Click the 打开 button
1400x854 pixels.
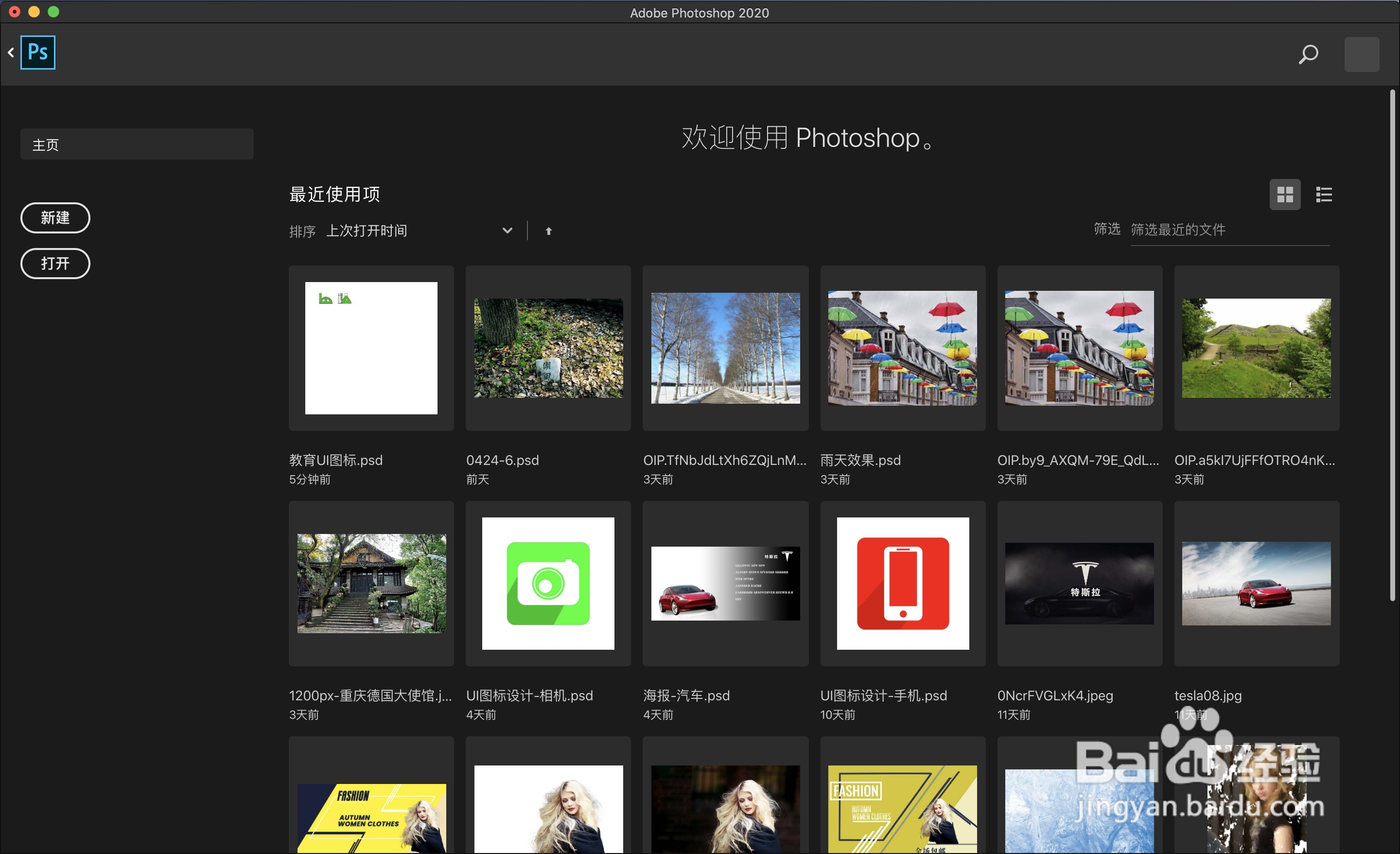55,263
